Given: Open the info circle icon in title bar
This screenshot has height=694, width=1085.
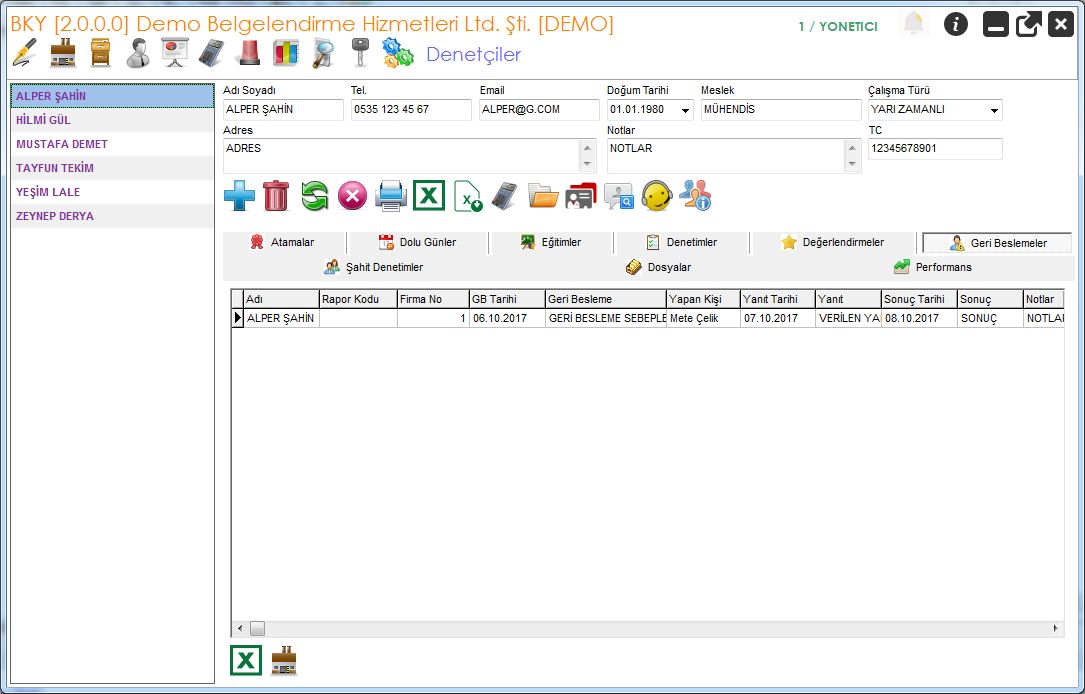Looking at the screenshot, I should click(x=956, y=24).
